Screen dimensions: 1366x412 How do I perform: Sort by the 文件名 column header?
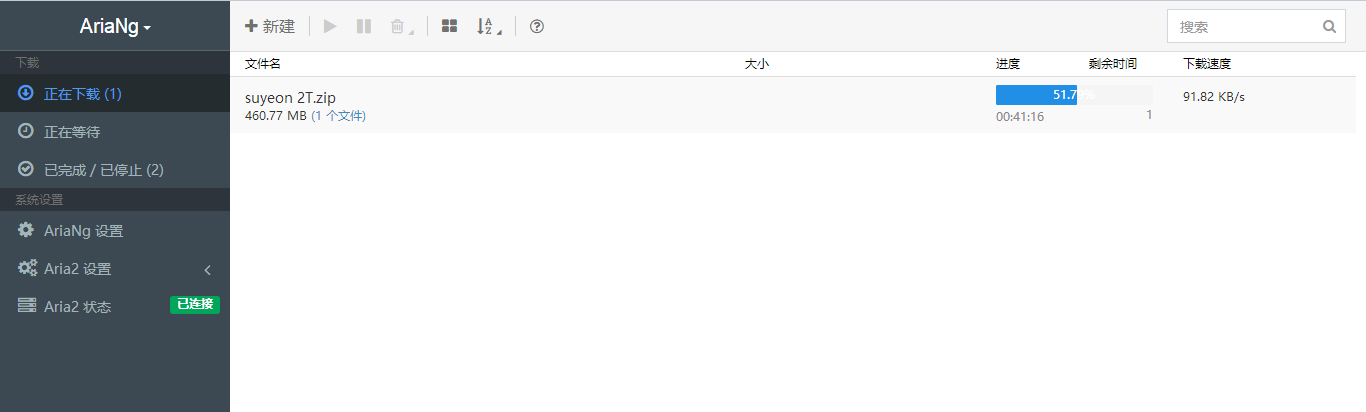(263, 63)
